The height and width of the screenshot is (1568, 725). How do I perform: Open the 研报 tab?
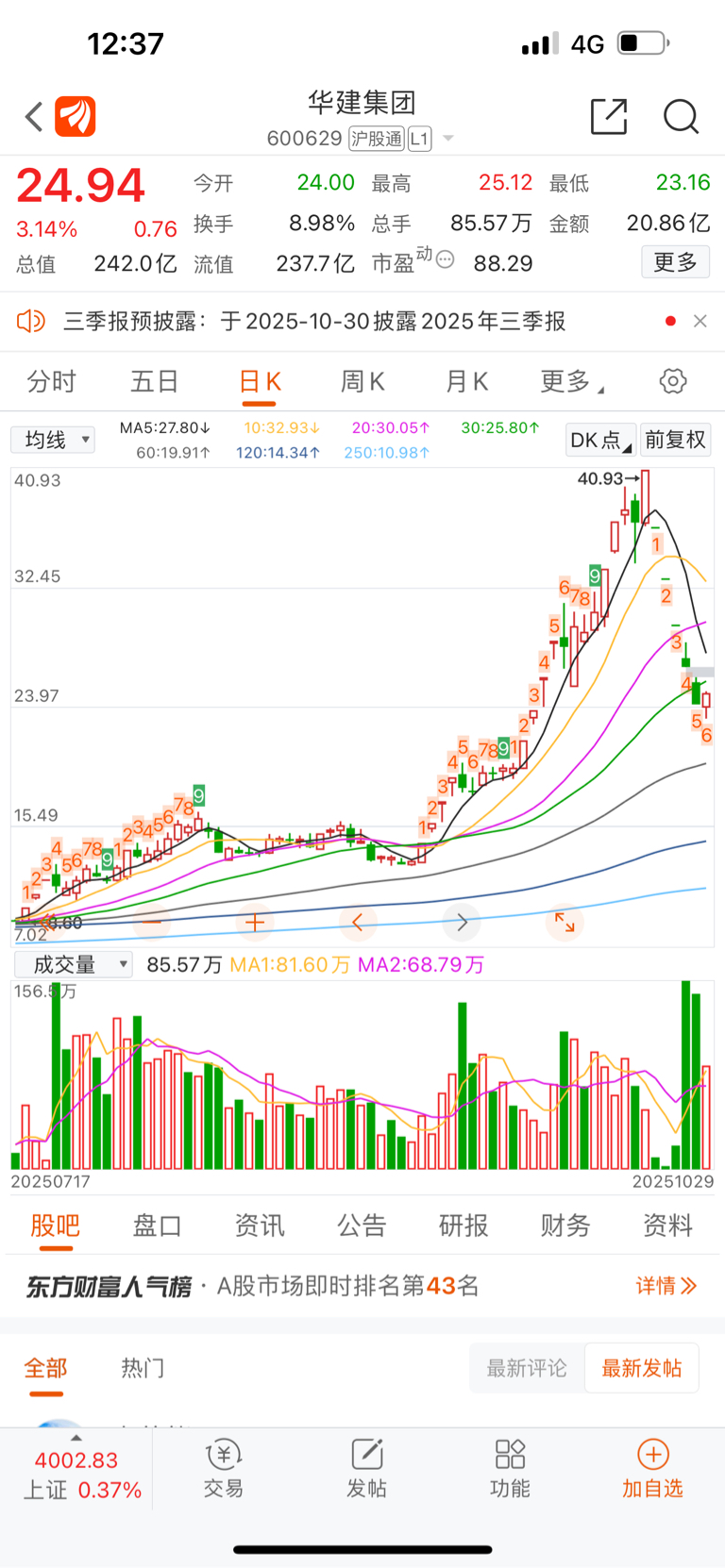click(464, 1226)
